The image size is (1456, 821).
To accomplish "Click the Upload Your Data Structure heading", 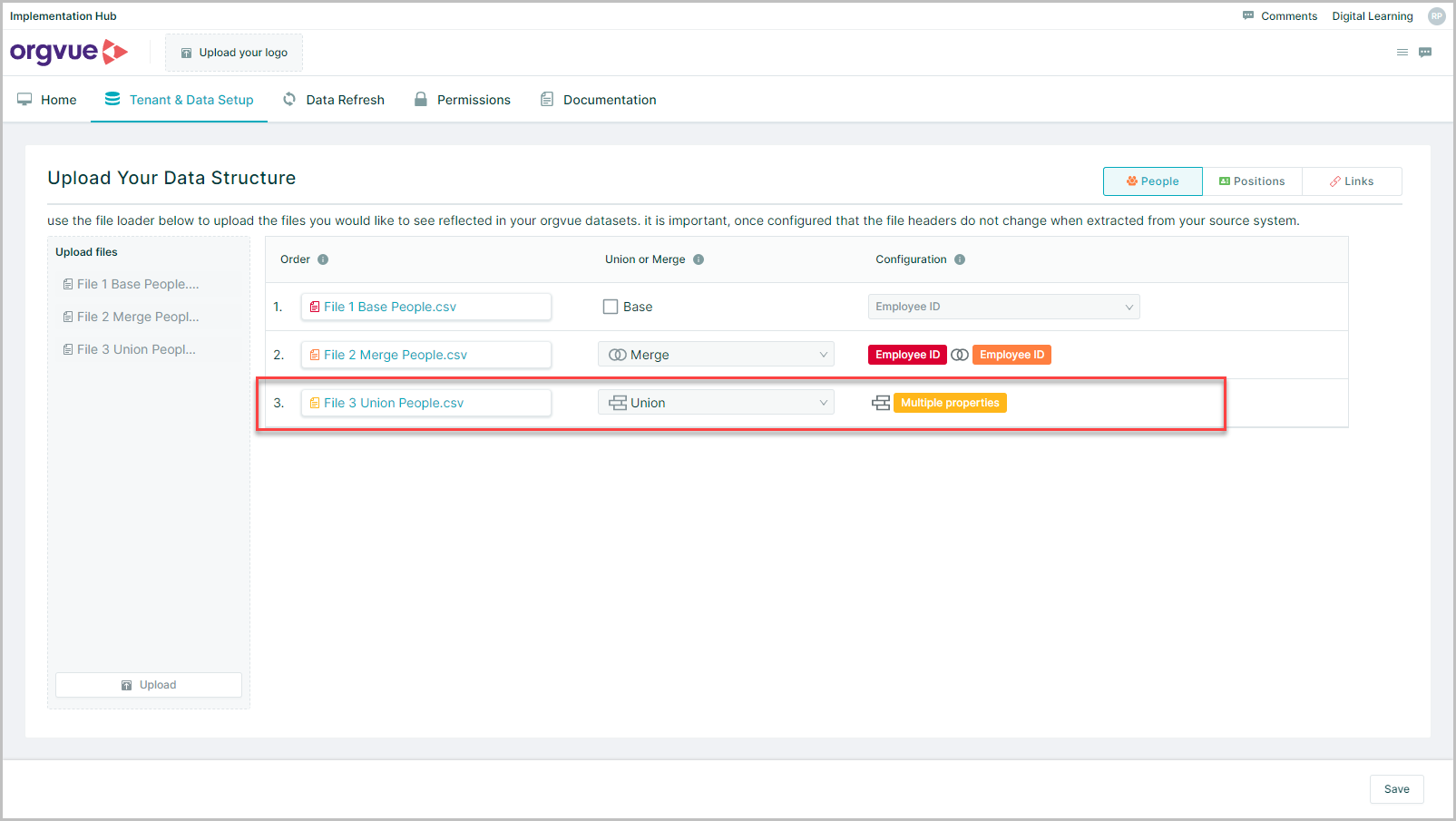I will click(x=171, y=178).
